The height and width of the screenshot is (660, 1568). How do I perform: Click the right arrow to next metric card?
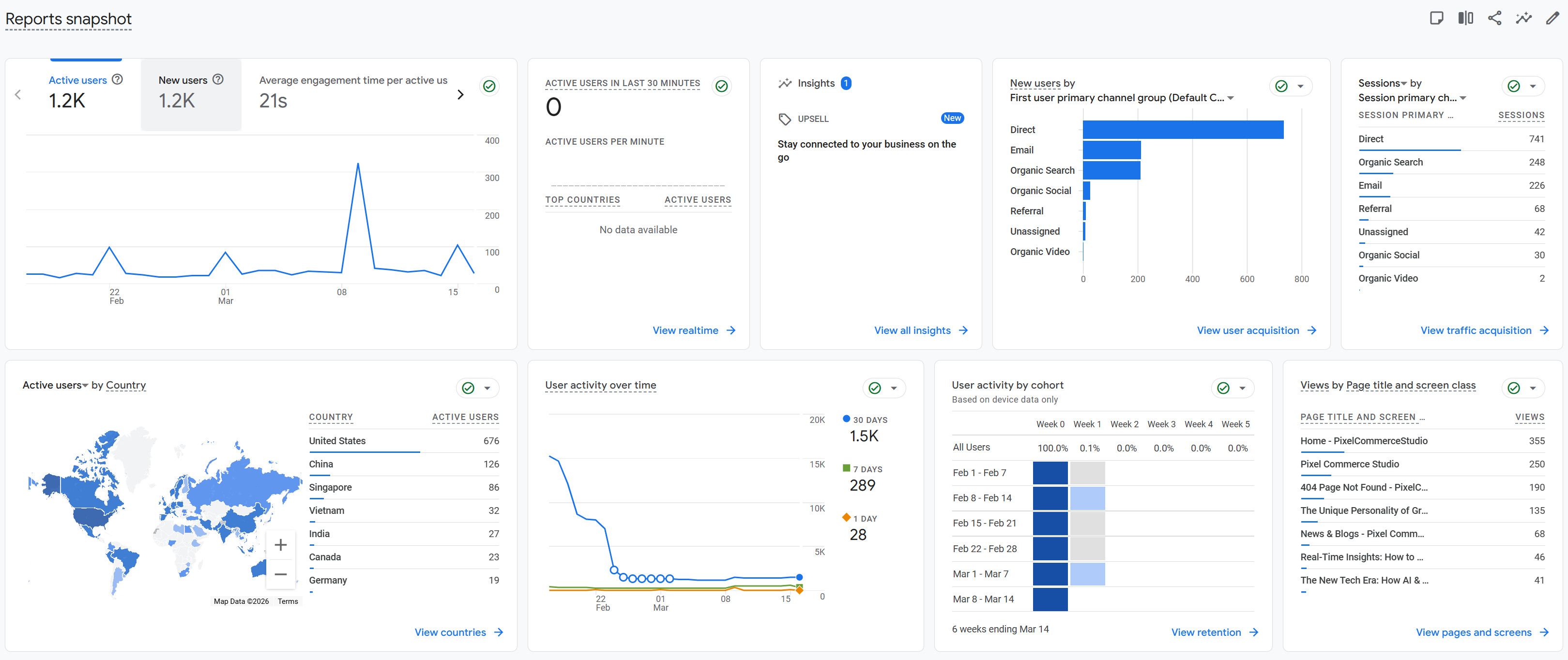(461, 94)
